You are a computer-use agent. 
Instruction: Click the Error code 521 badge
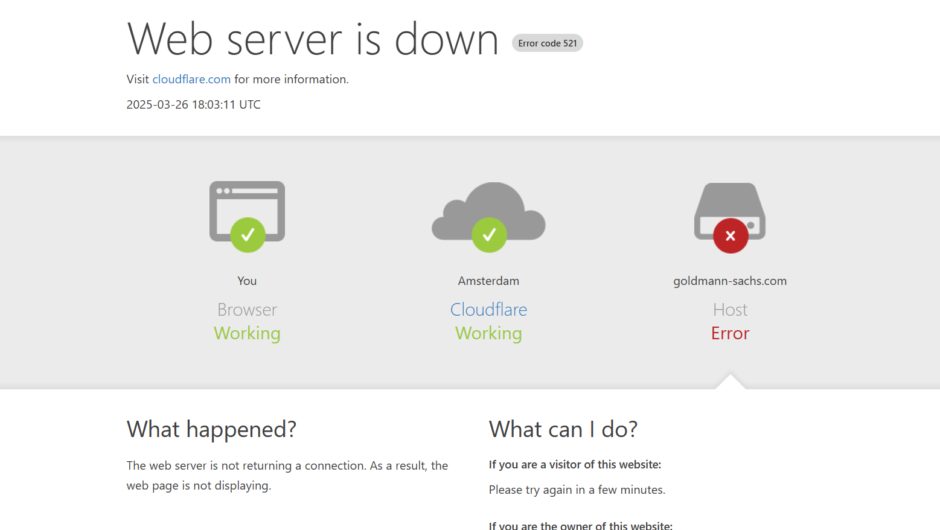[547, 43]
